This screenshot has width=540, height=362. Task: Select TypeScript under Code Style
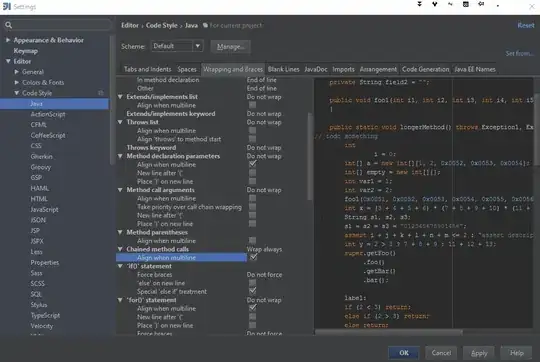click(45, 315)
